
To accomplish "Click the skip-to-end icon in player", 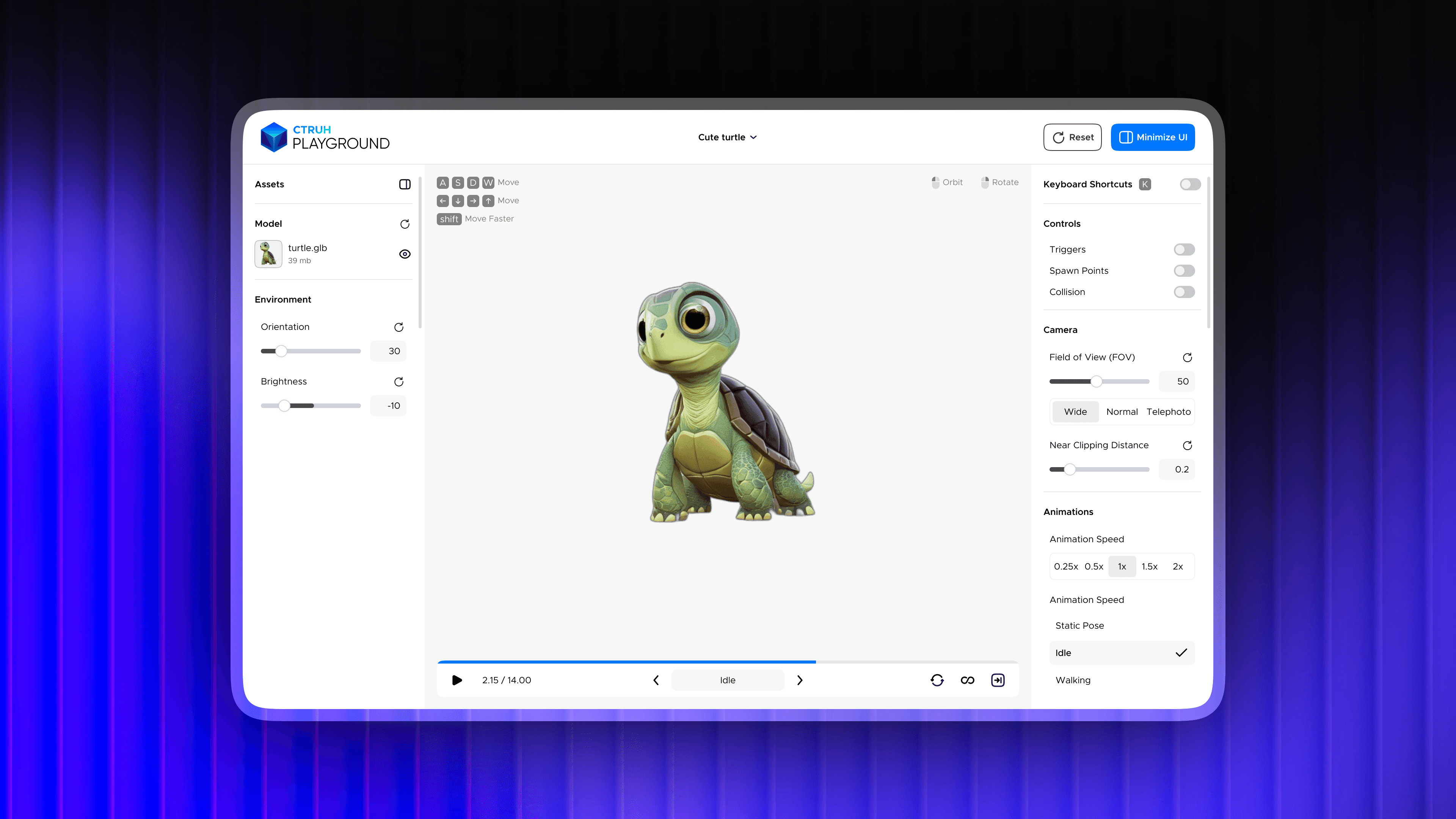I will 998,680.
